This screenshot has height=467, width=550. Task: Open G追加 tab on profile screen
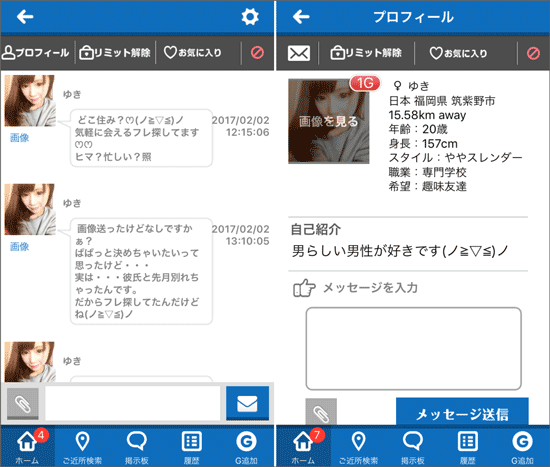point(522,446)
